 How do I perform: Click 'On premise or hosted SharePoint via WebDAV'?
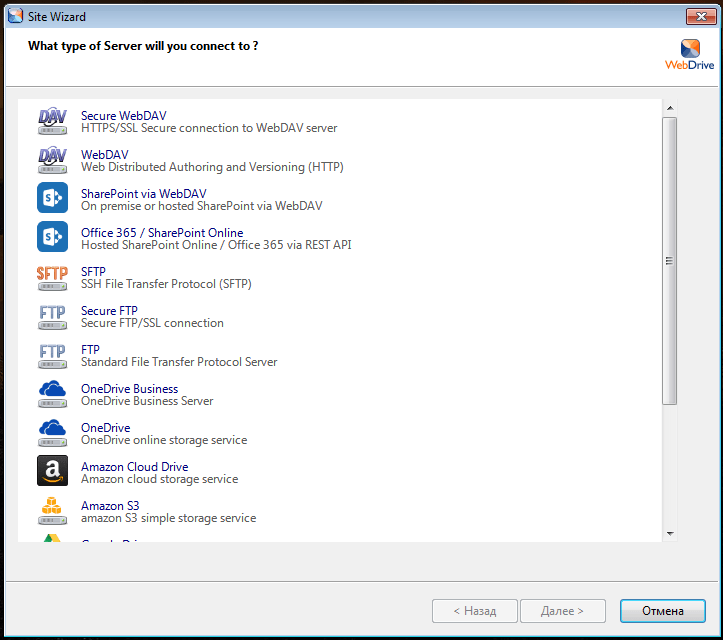202,206
